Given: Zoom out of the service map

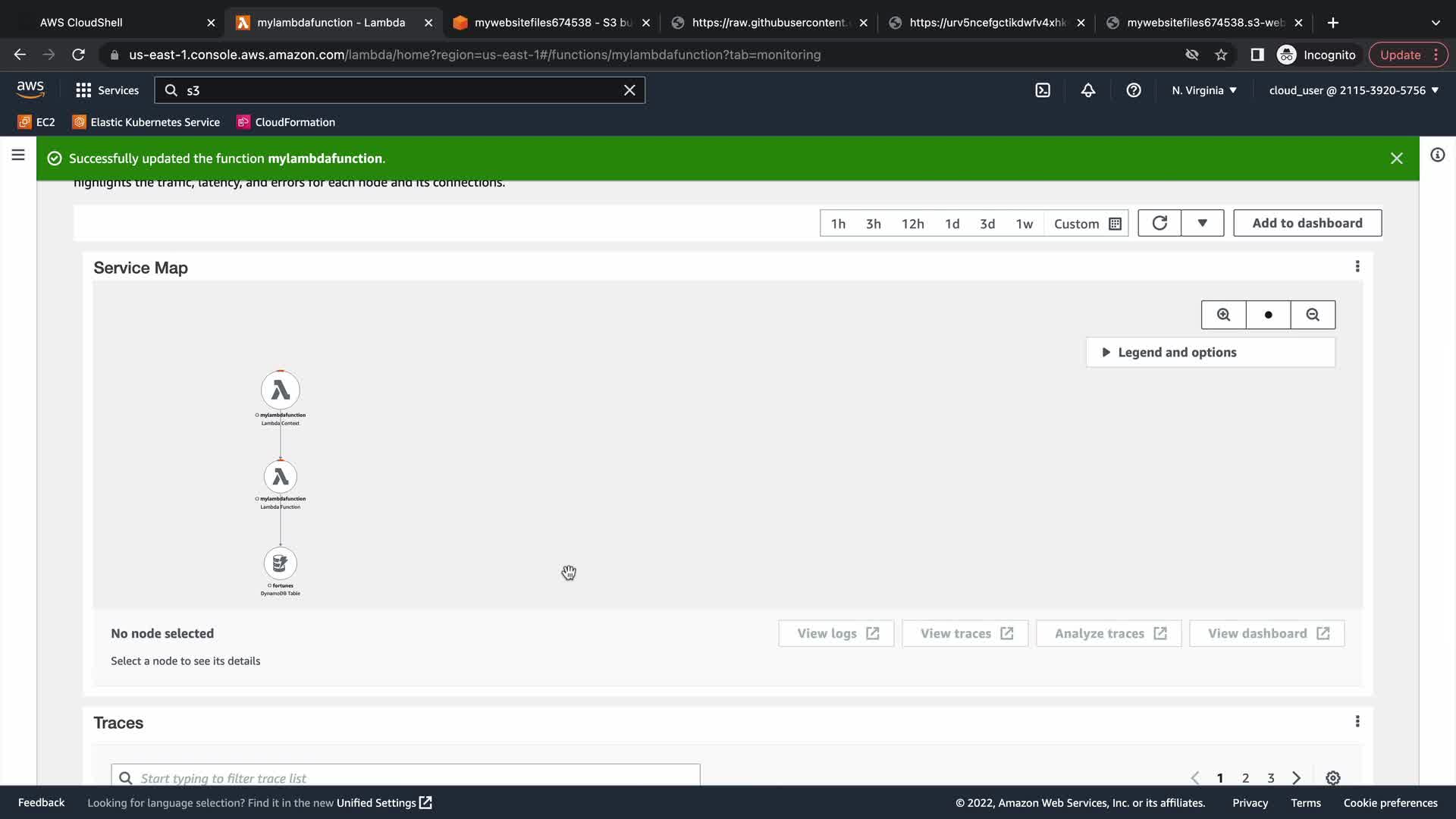Looking at the screenshot, I should (1313, 315).
